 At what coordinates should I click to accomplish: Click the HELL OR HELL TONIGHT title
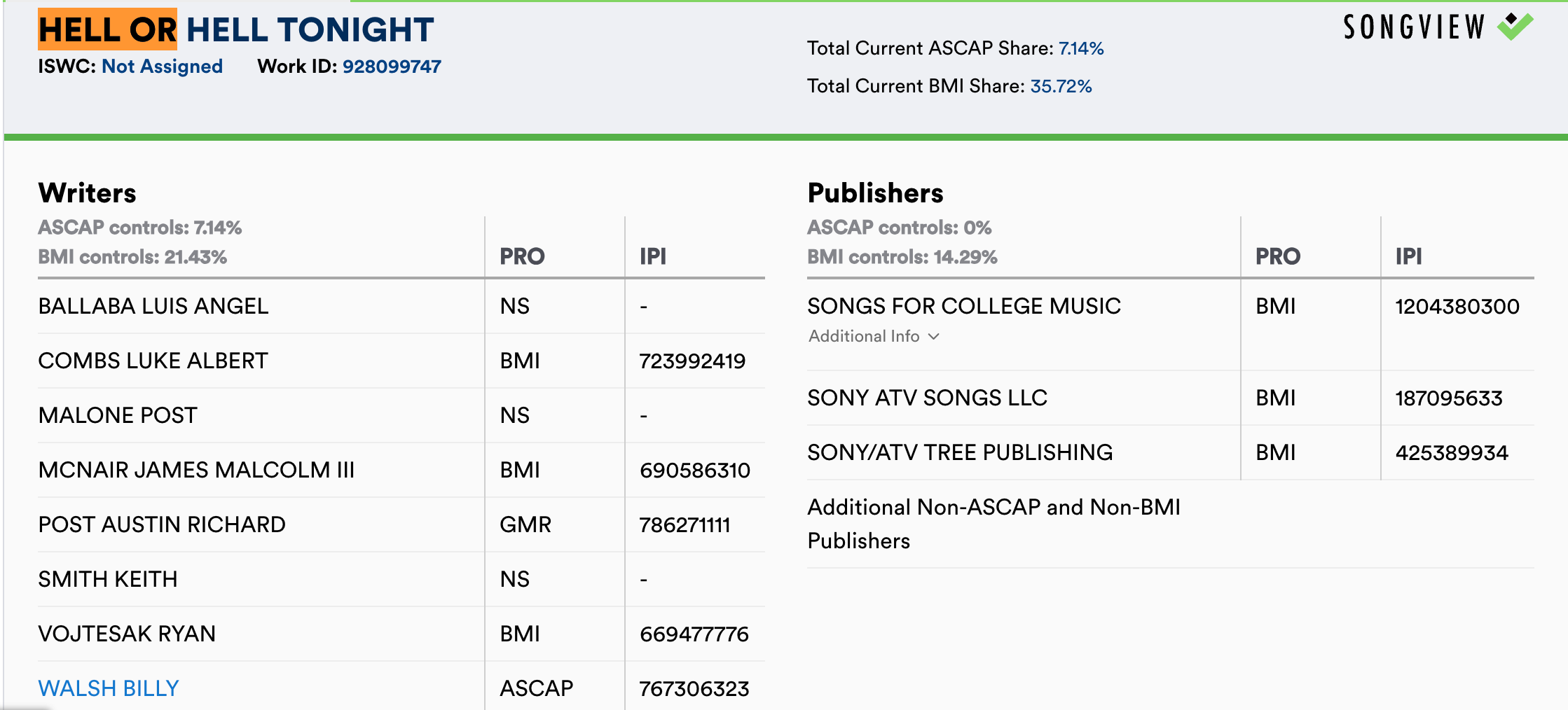(236, 29)
